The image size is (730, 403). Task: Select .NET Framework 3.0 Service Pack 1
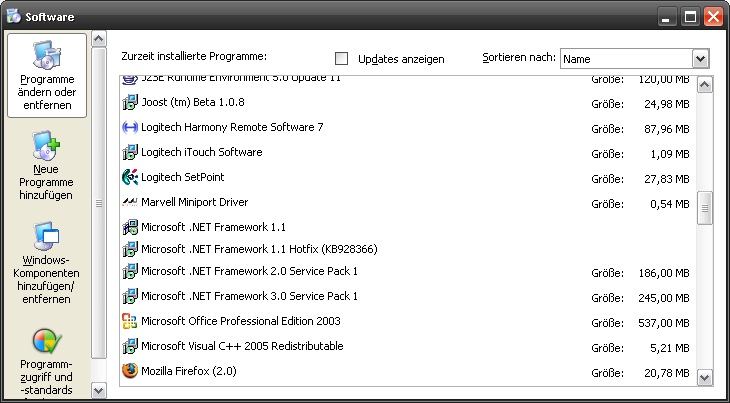250,296
